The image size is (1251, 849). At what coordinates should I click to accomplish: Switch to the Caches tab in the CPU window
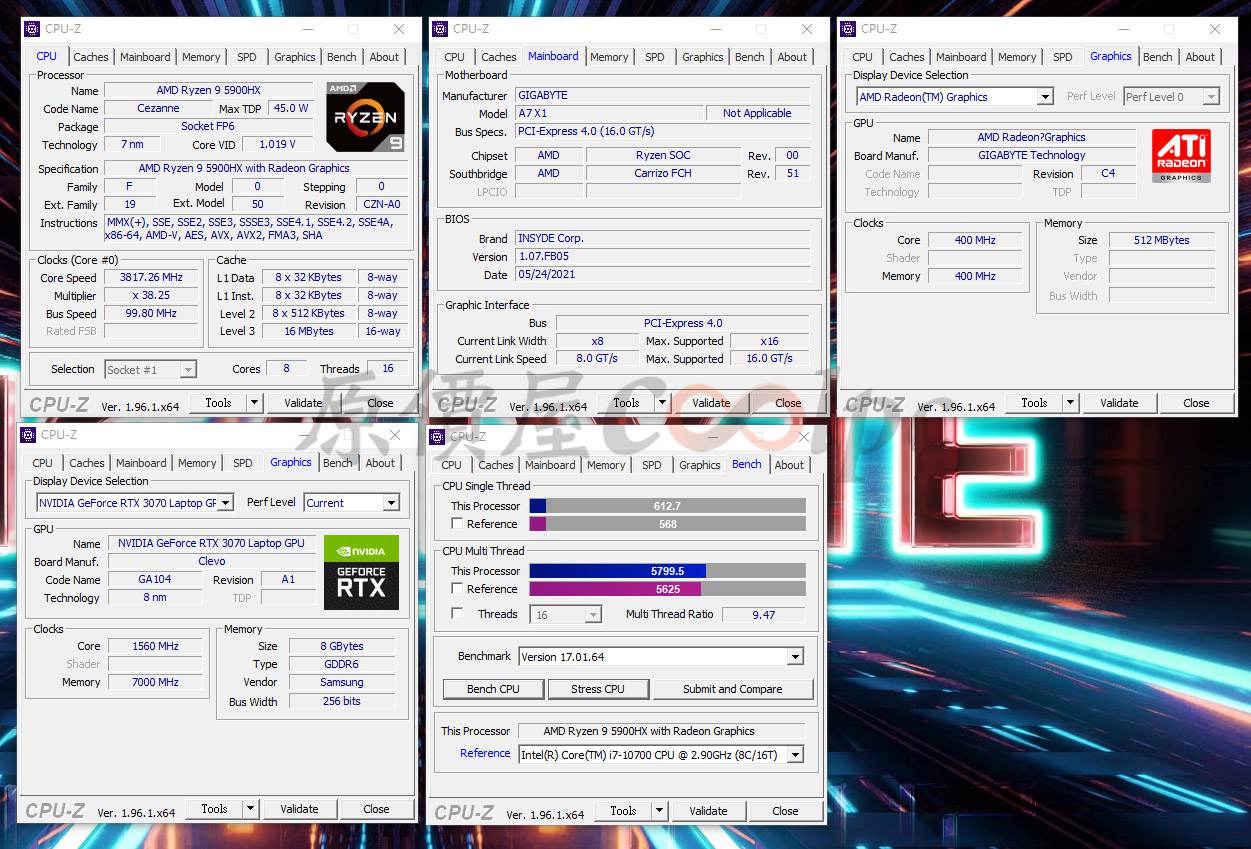[x=91, y=57]
